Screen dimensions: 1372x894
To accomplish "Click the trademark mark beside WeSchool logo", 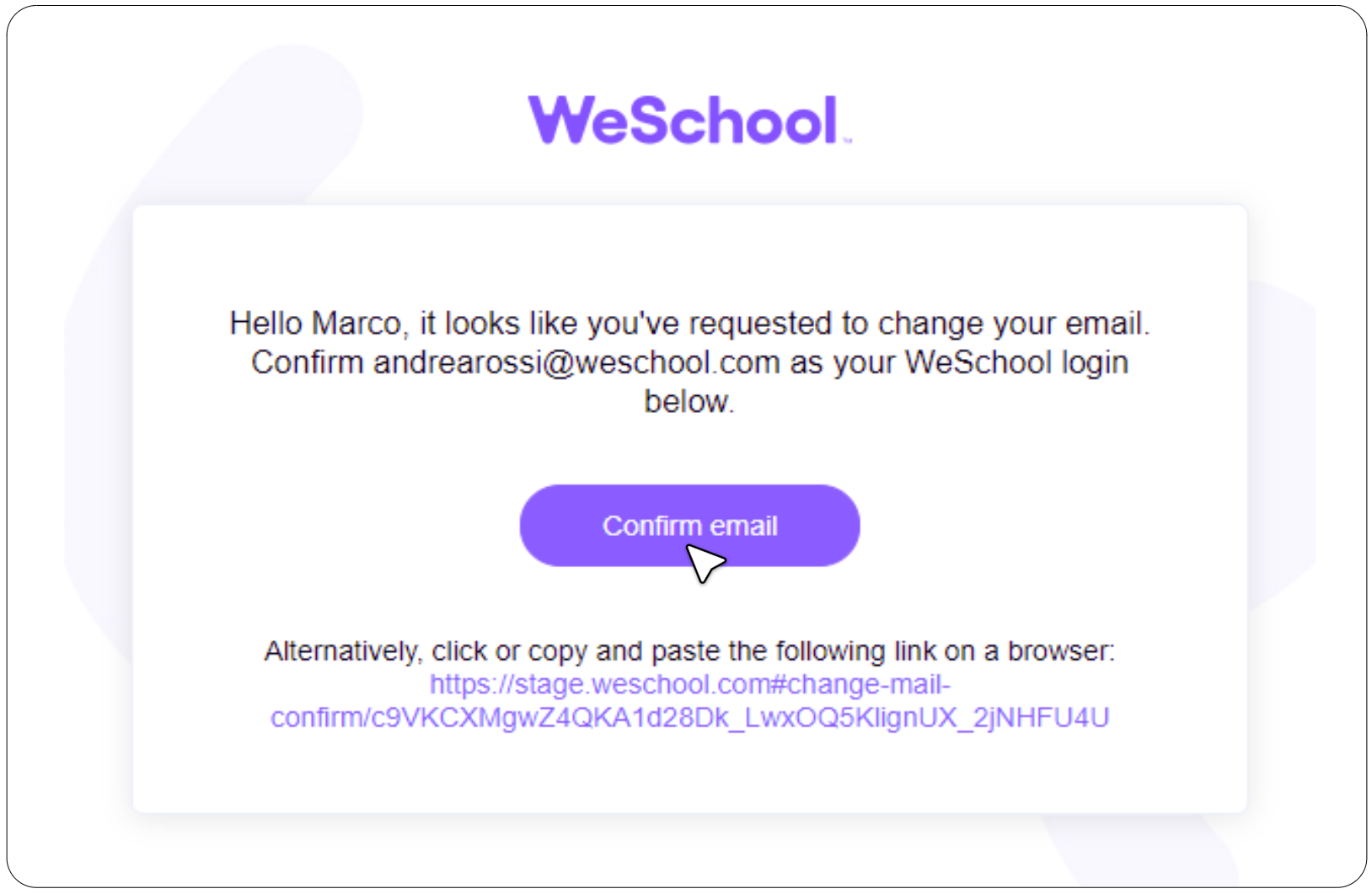I will [x=847, y=141].
